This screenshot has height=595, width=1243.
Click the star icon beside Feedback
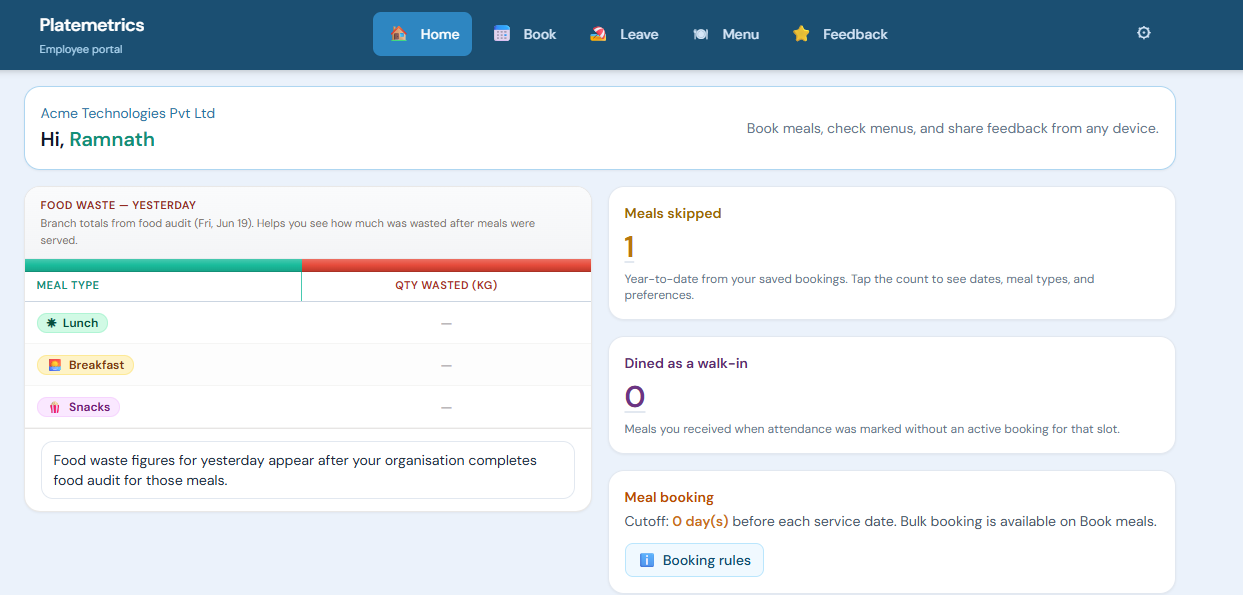click(801, 34)
